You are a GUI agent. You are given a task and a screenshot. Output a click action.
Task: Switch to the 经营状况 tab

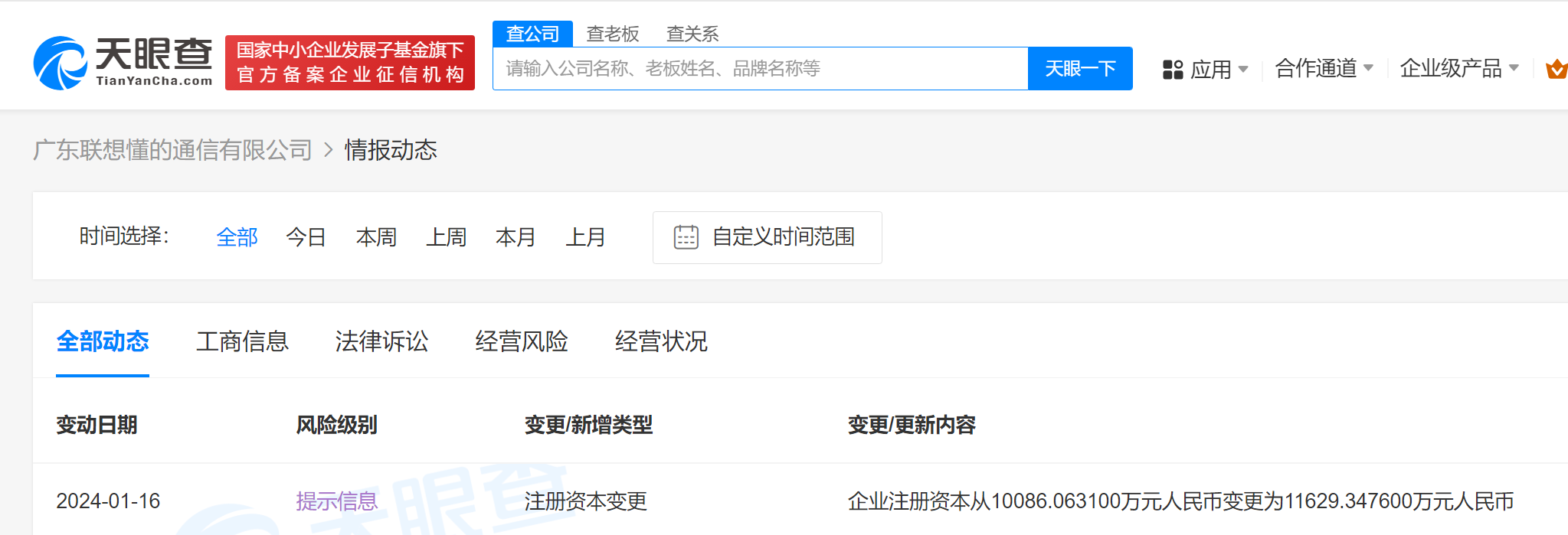tap(661, 341)
